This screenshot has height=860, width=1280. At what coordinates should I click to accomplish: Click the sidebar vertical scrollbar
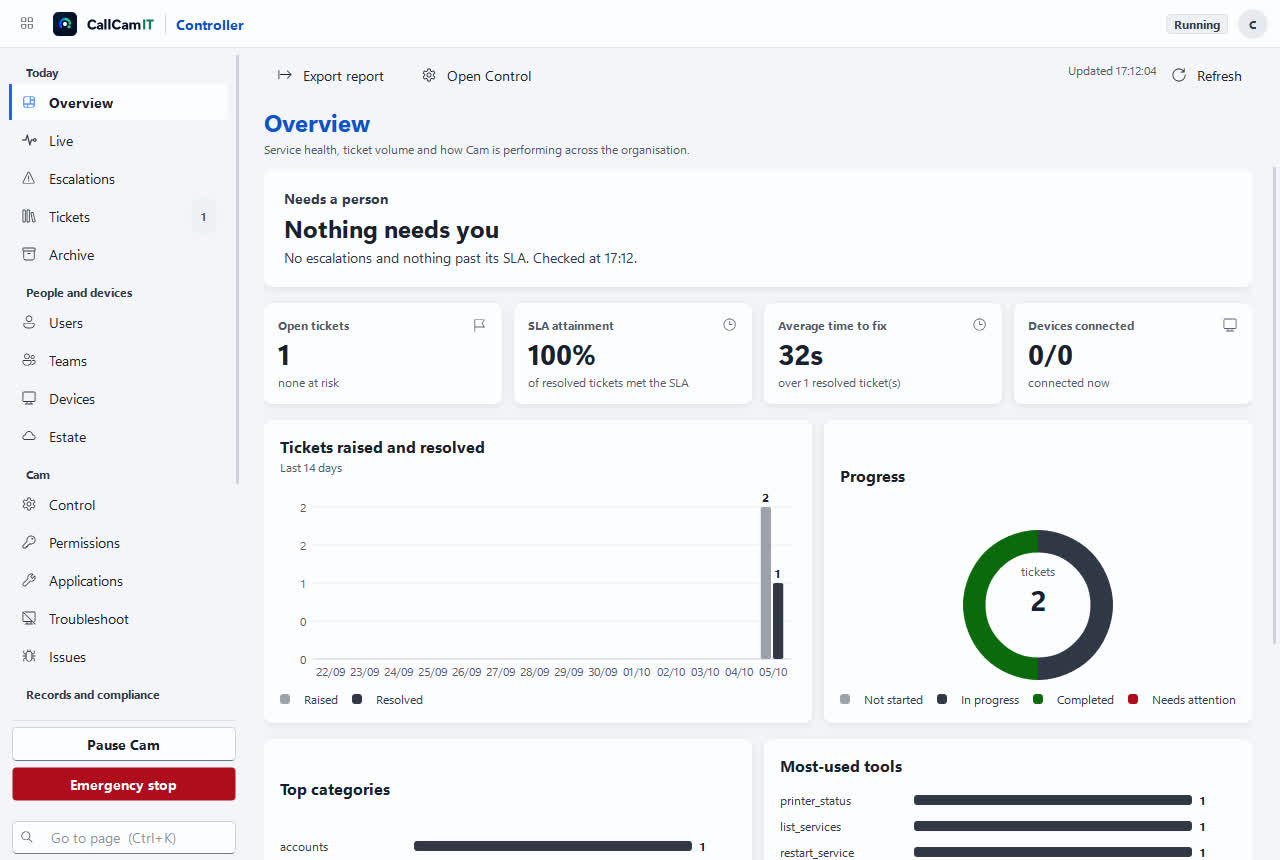click(x=237, y=270)
